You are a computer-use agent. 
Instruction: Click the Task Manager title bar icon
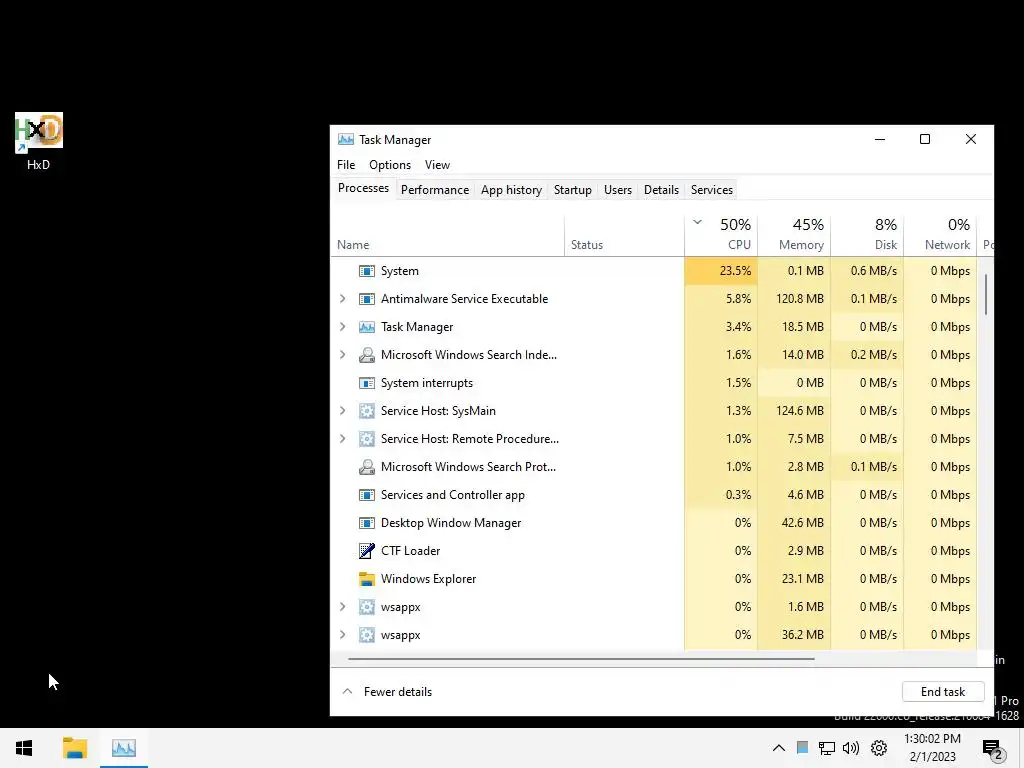pos(345,140)
